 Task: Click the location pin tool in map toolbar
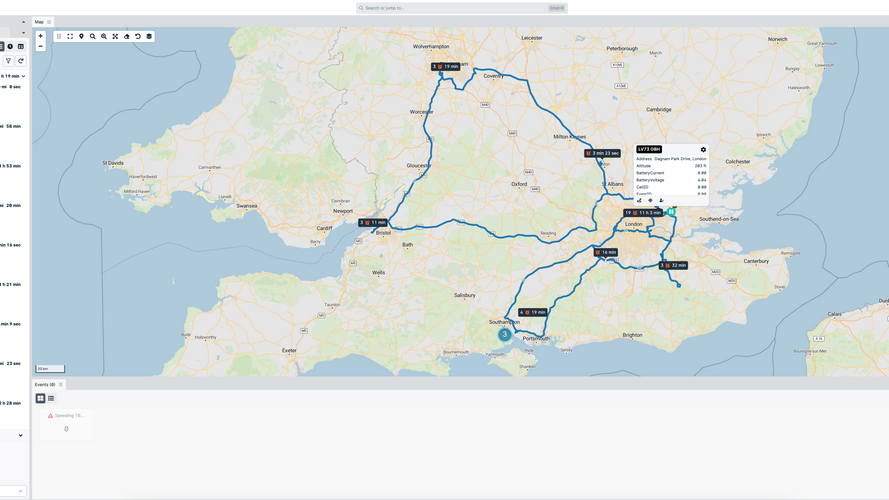(82, 36)
